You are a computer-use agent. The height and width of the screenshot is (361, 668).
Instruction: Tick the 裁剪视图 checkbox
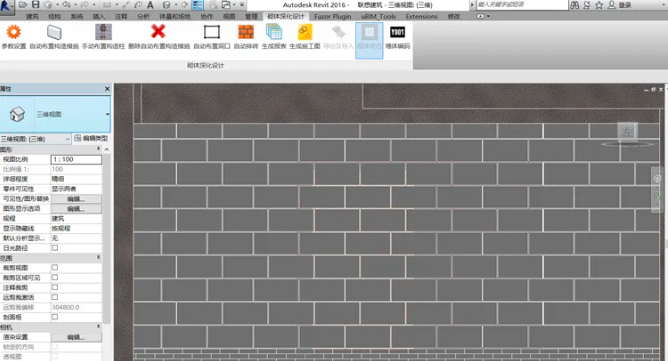pyautogui.click(x=55, y=267)
